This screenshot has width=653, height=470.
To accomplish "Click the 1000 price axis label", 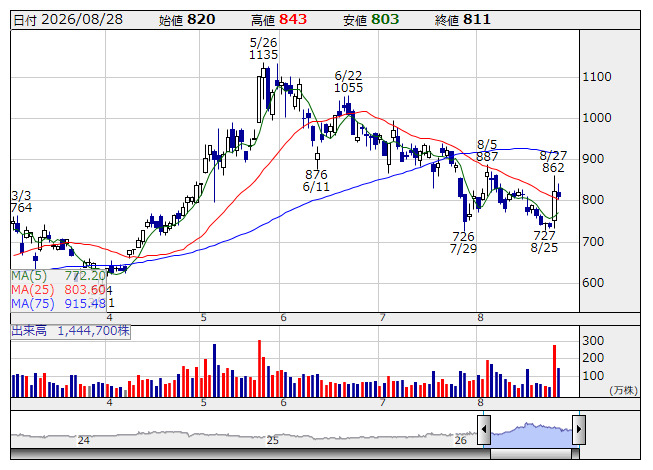I will tap(597, 118).
